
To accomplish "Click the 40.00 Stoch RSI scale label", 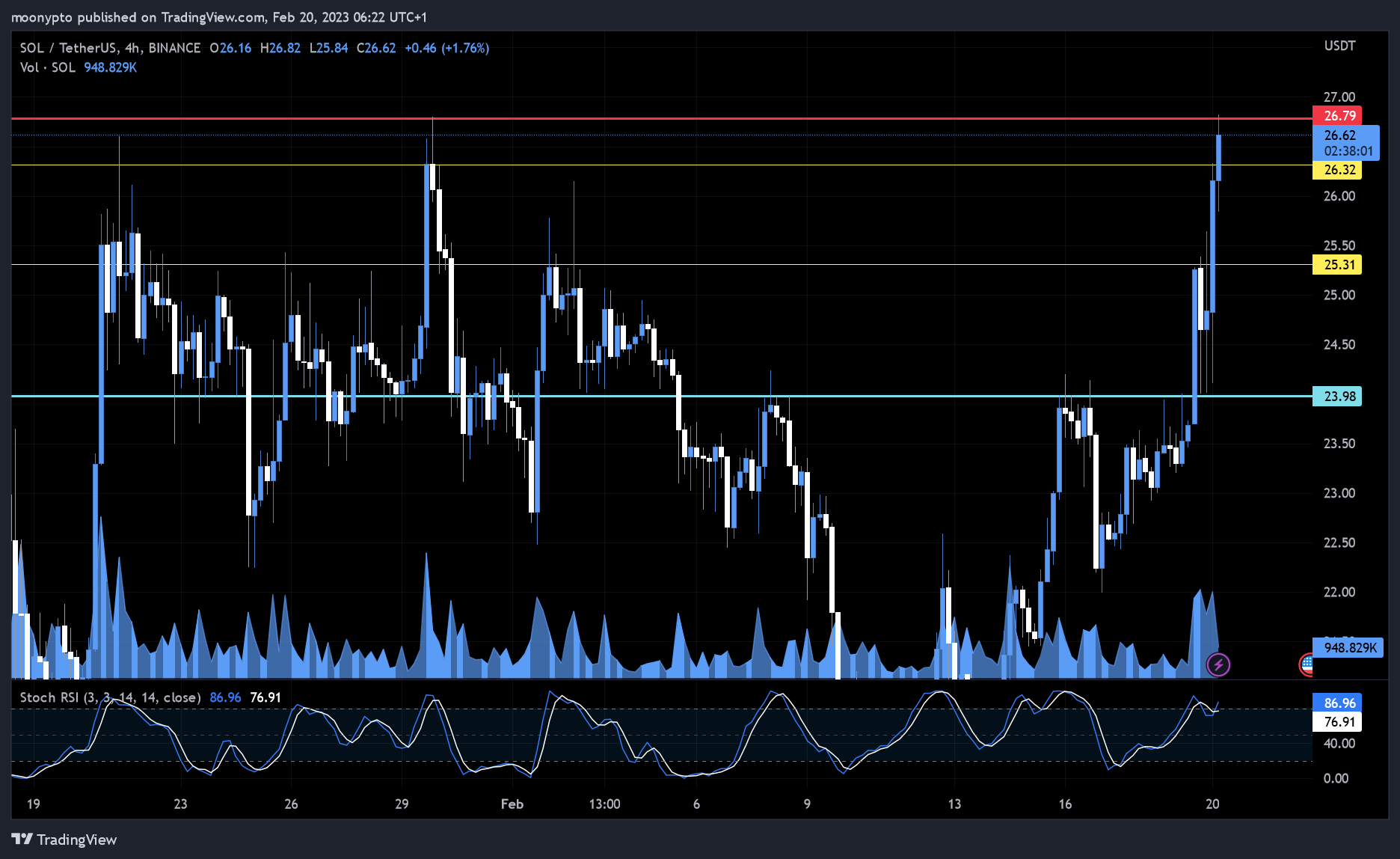I will 1339,744.
